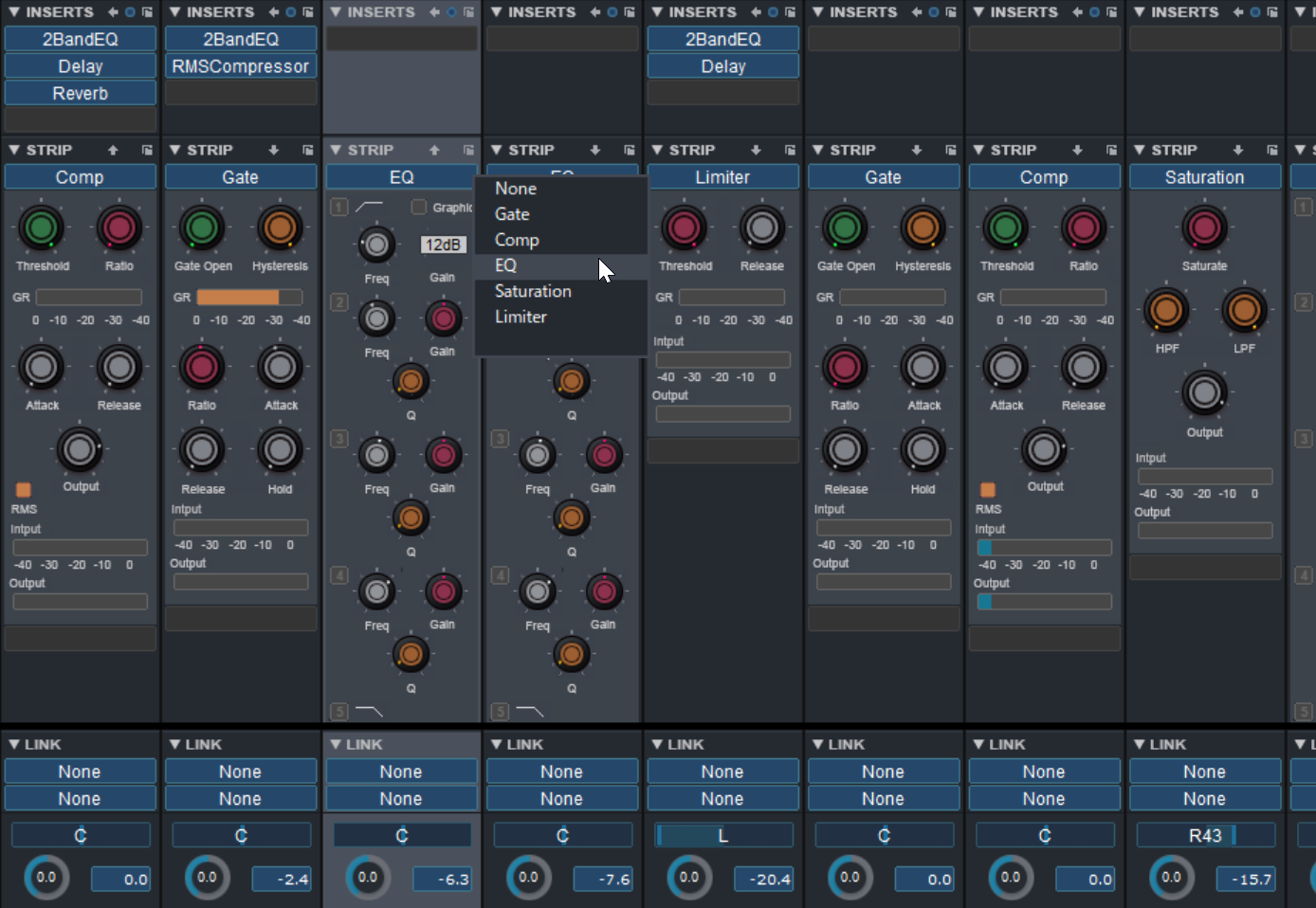Image resolution: width=1316 pixels, height=908 pixels.
Task: Pop out the Gate strip on the RMSCompressor channel
Action: pyautogui.click(x=308, y=150)
